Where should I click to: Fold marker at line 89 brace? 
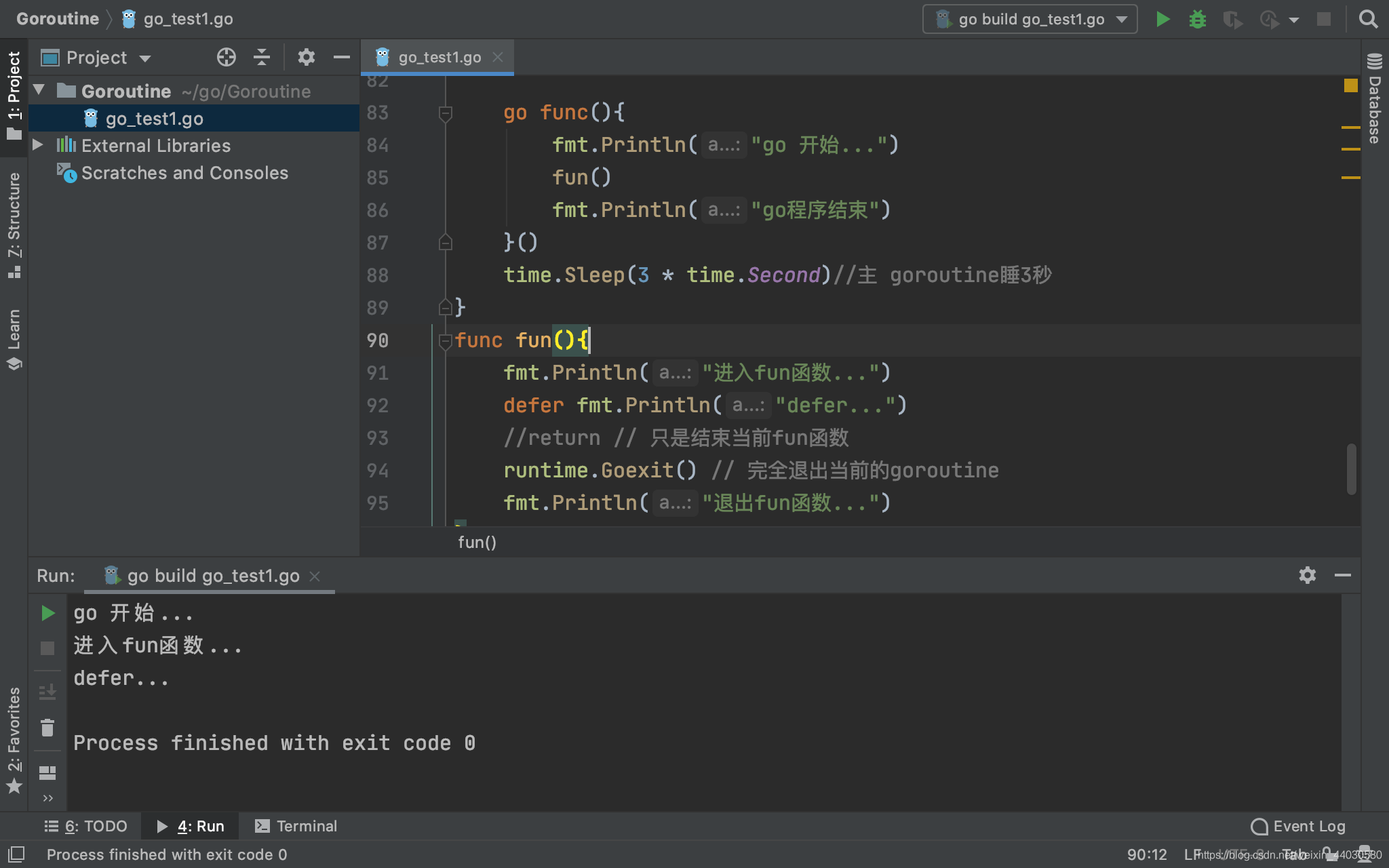click(x=446, y=308)
